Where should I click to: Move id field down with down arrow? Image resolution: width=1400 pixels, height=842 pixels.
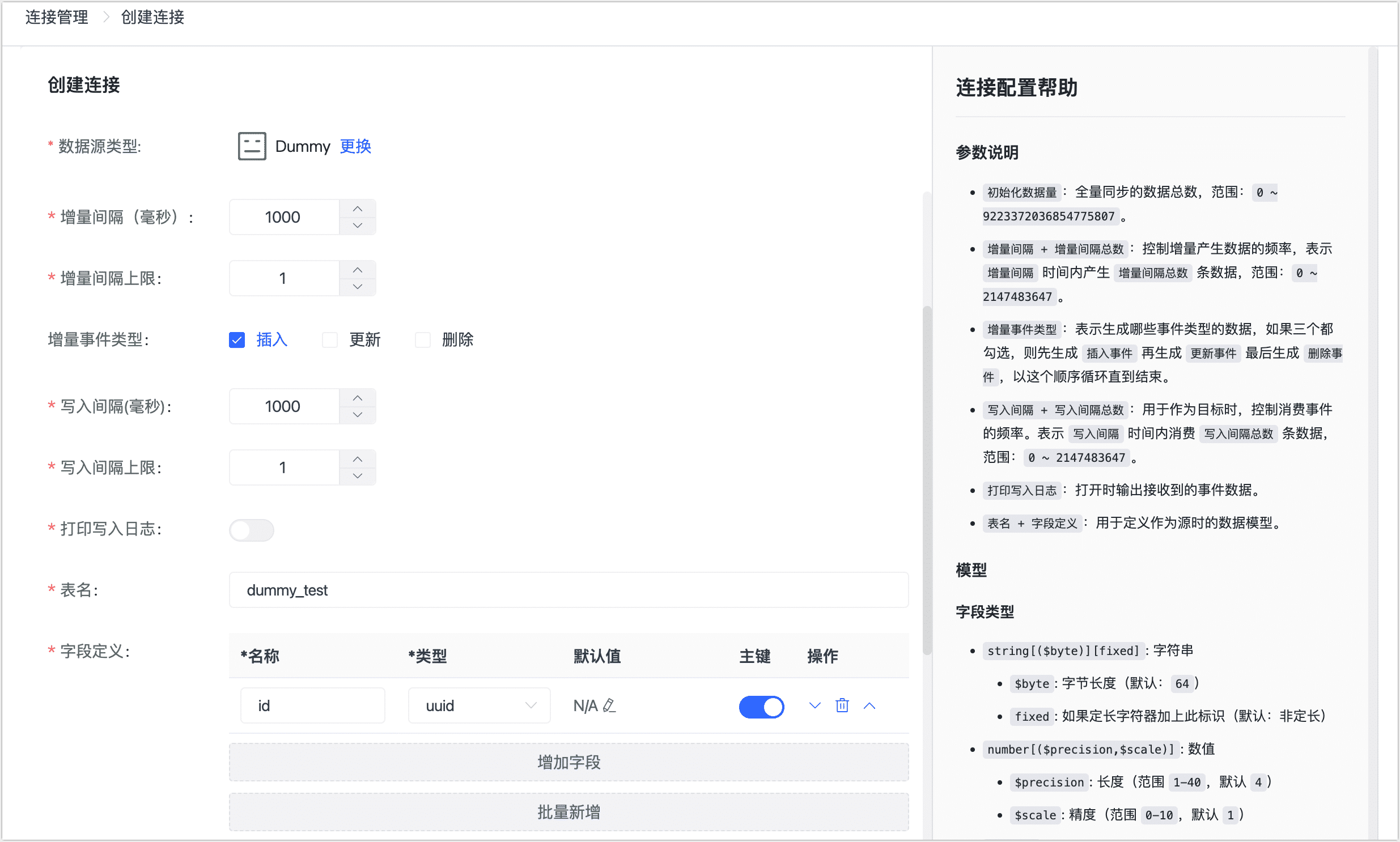point(814,705)
